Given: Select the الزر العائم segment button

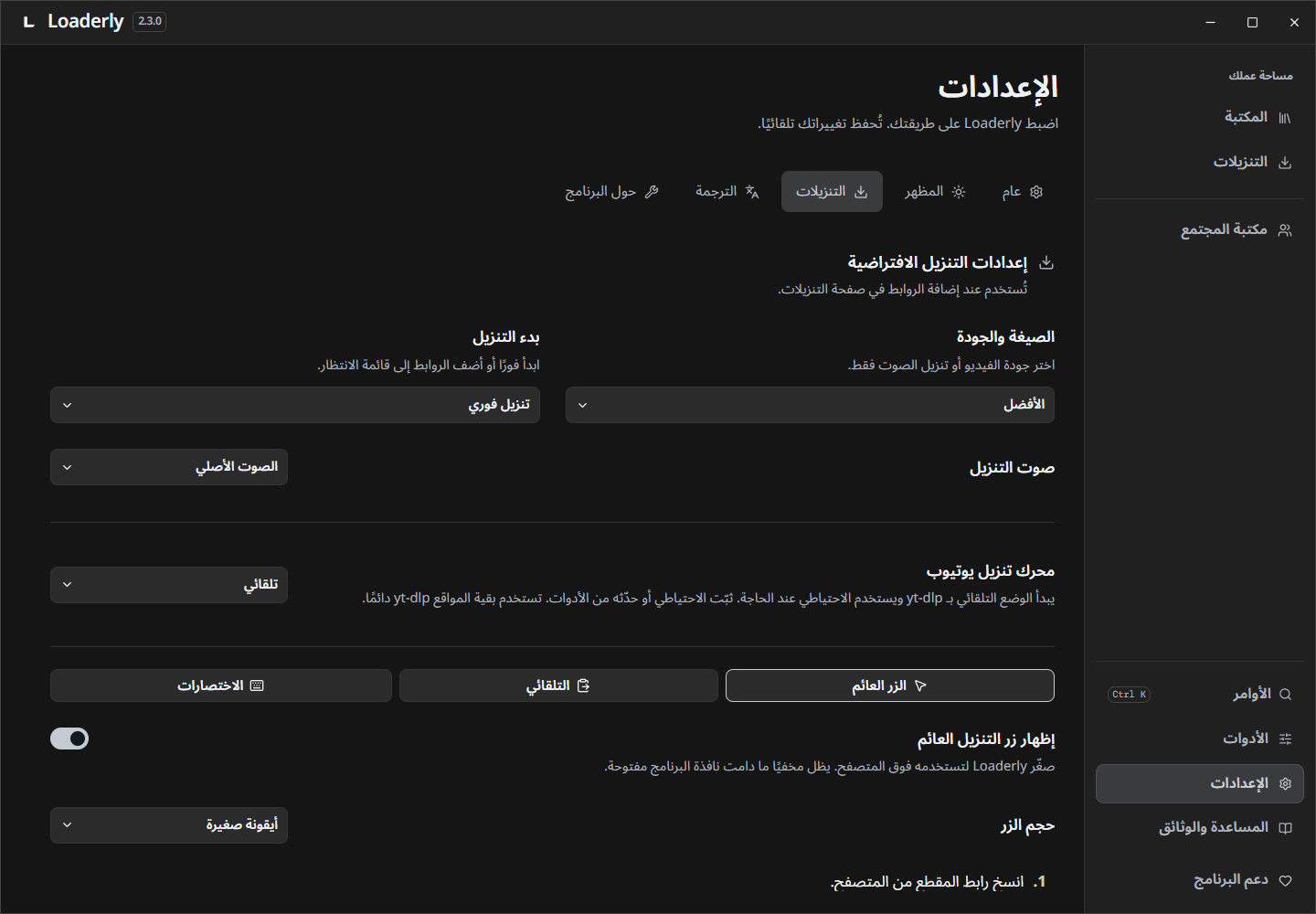Looking at the screenshot, I should point(889,685).
